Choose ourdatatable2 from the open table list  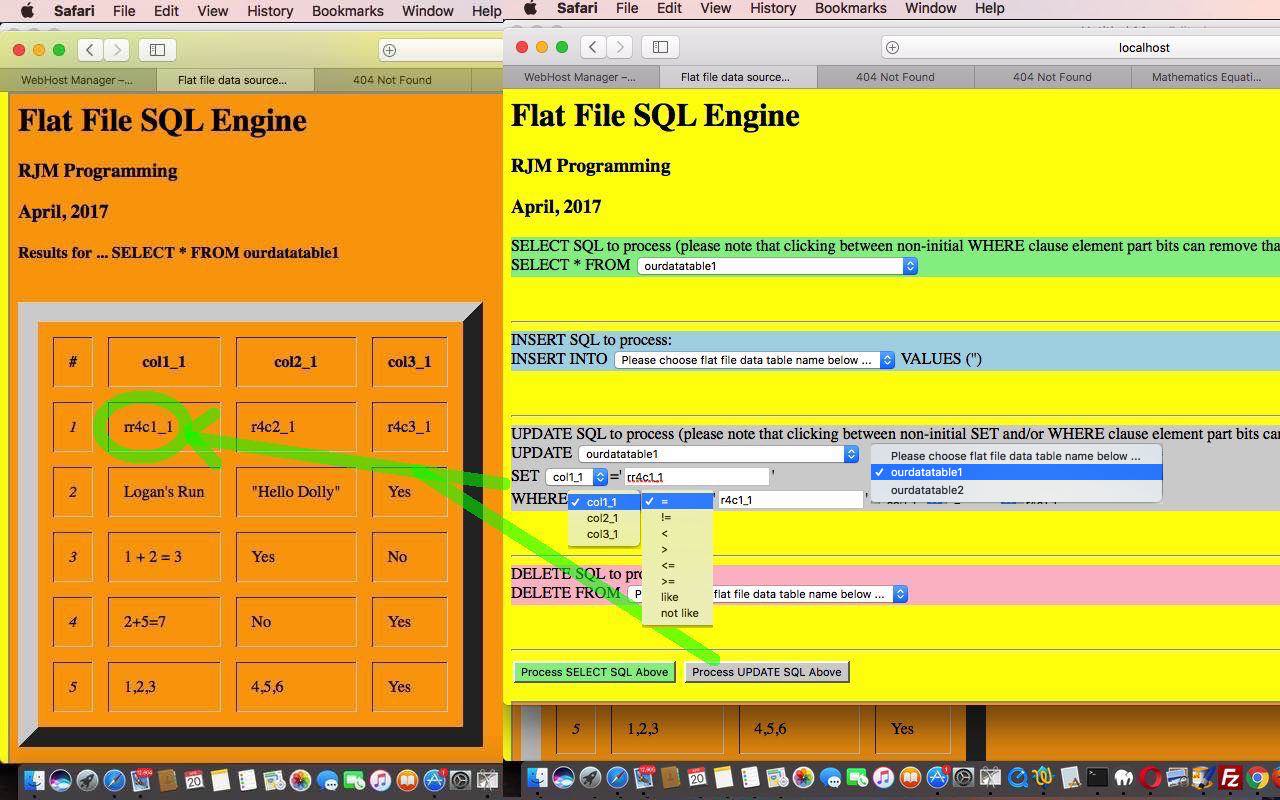(927, 490)
